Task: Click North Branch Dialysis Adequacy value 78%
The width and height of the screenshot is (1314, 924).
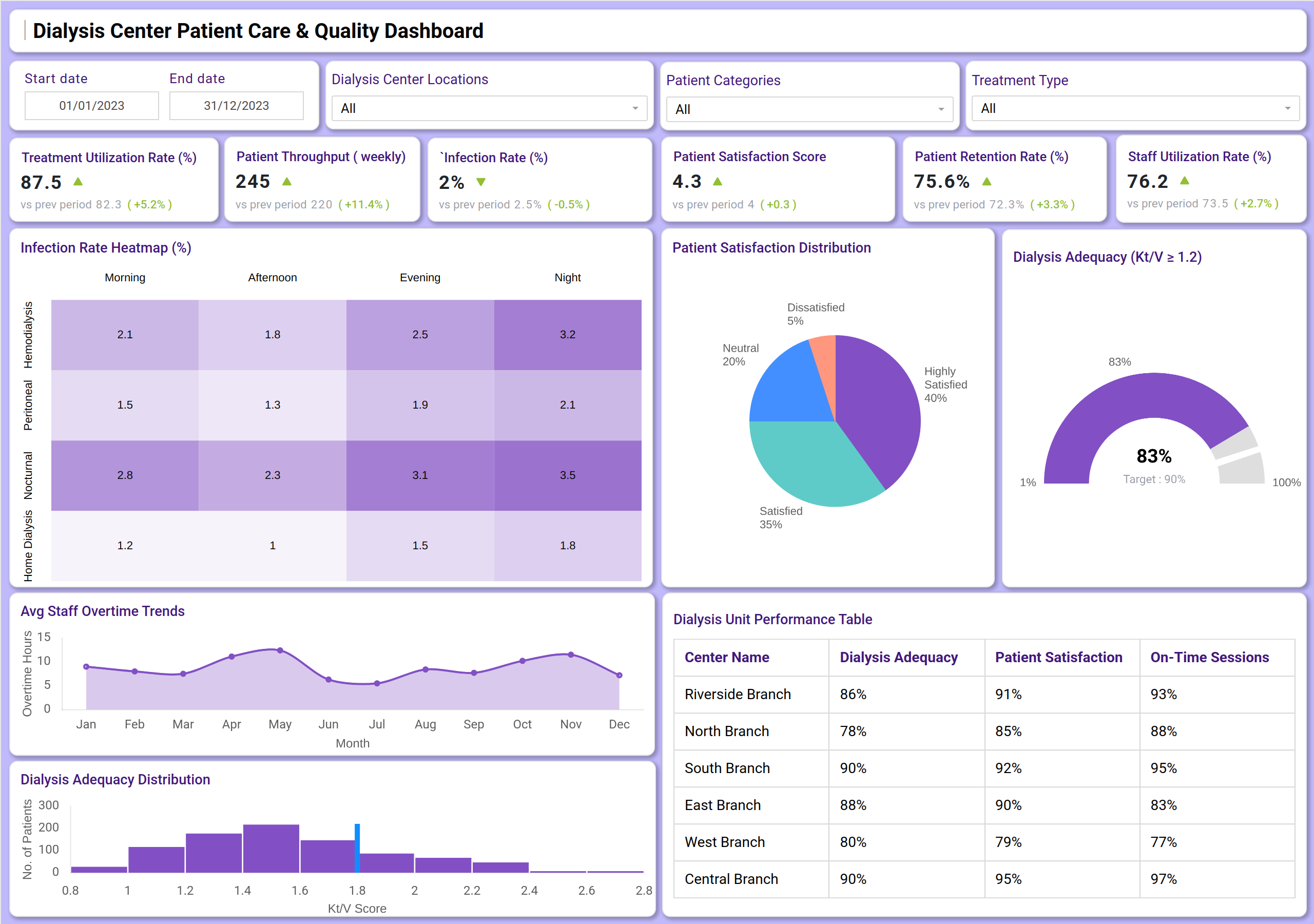Action: 853,731
